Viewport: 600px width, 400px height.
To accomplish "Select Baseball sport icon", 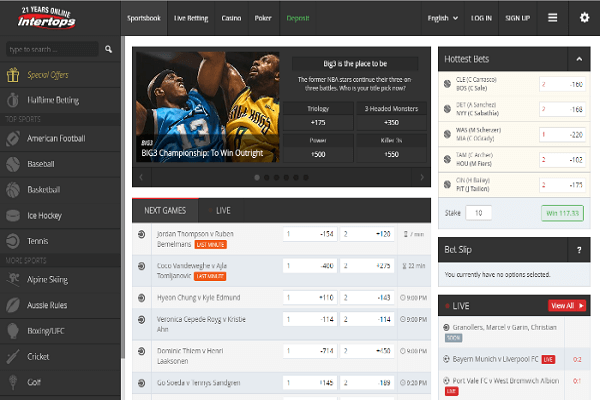I will click(x=13, y=164).
